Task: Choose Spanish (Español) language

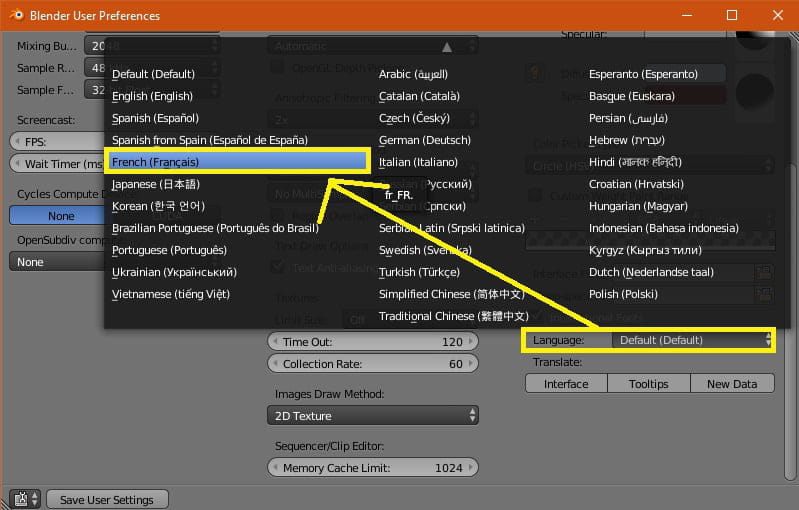Action: 155,118
